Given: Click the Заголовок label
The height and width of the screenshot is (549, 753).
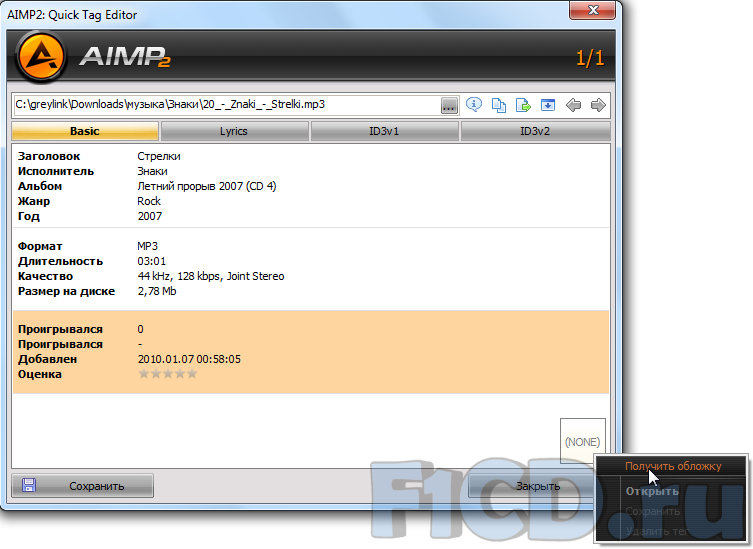Looking at the screenshot, I should tap(49, 156).
